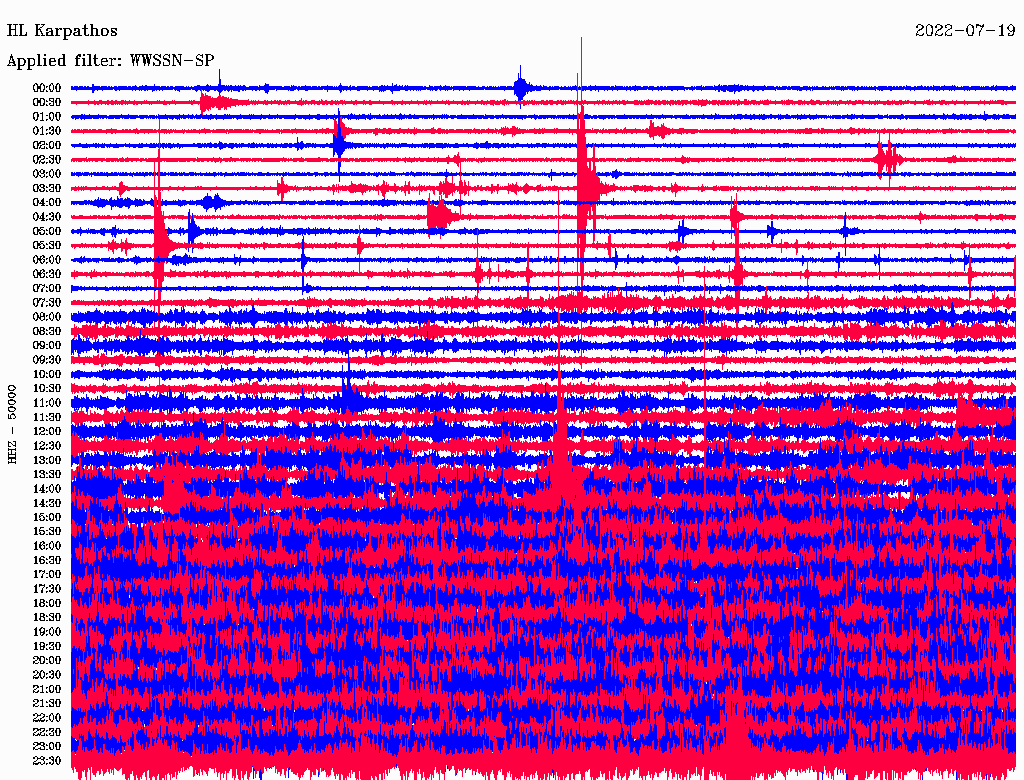1024x780 pixels.
Task: Select the '14:00' time label
Action: tap(47, 489)
